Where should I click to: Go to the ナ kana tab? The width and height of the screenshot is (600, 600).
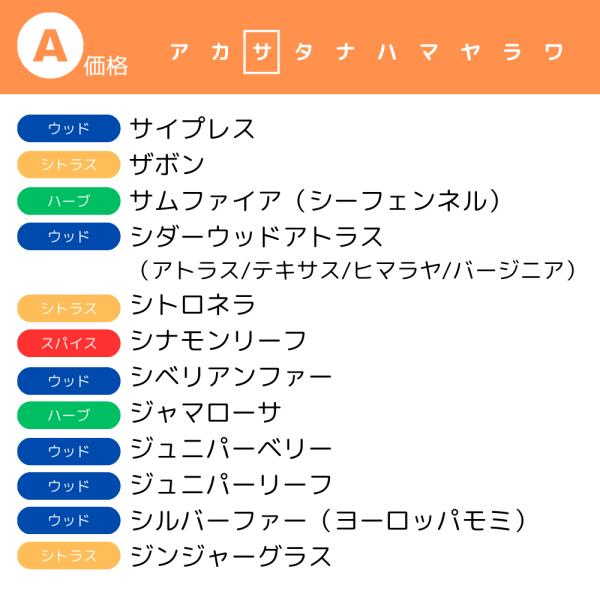point(345,52)
